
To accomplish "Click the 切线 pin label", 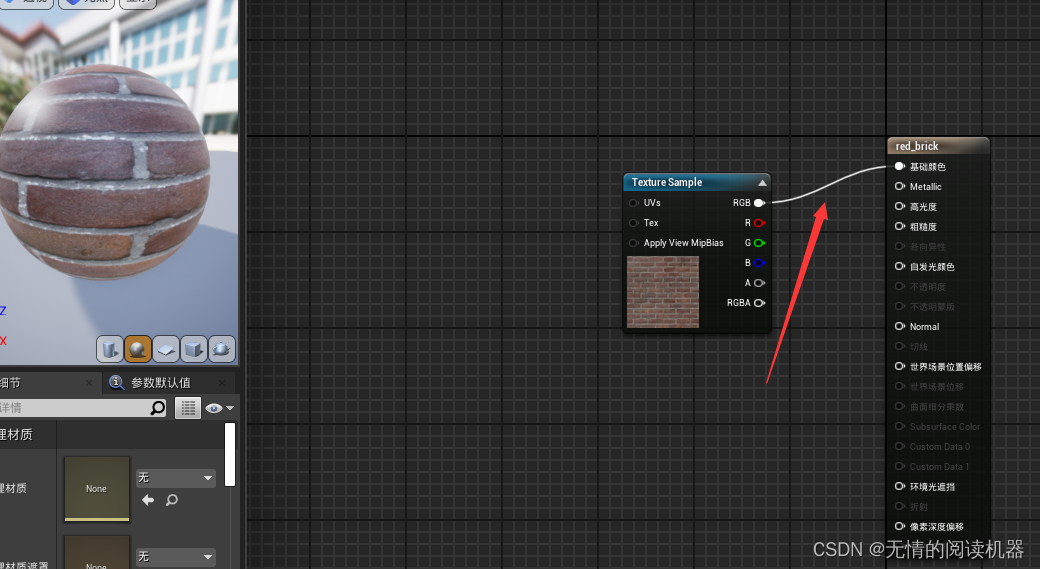I will 919,346.
